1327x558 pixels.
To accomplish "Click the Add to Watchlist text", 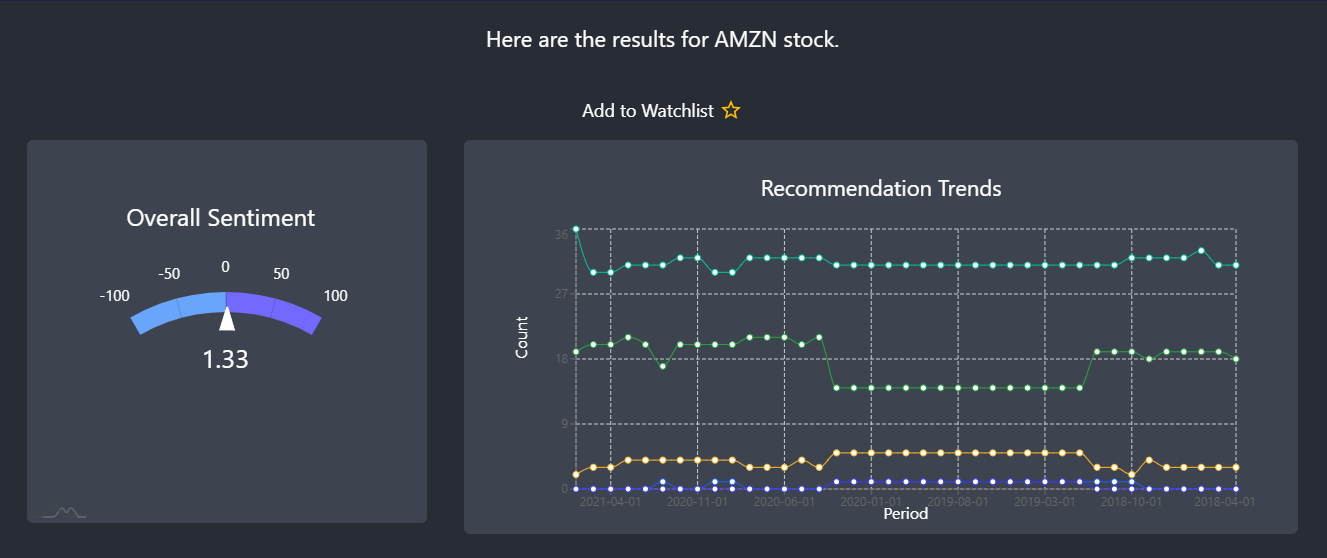I will (648, 111).
